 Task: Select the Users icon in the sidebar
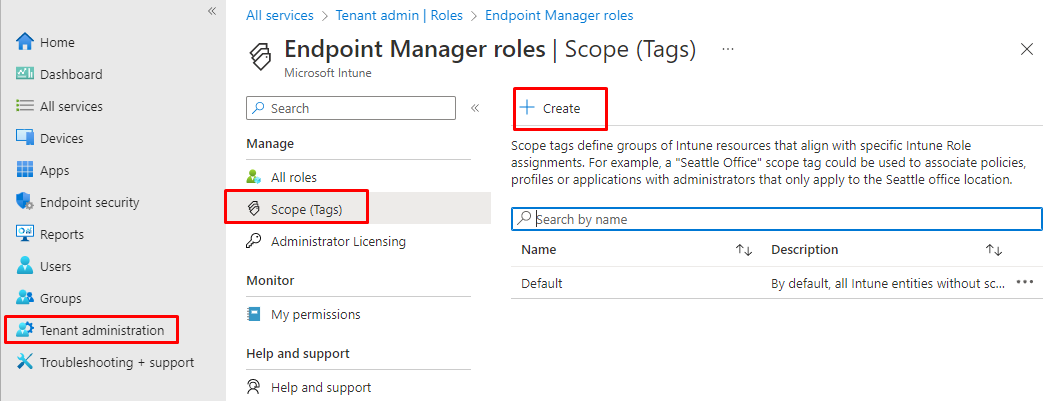[x=25, y=266]
